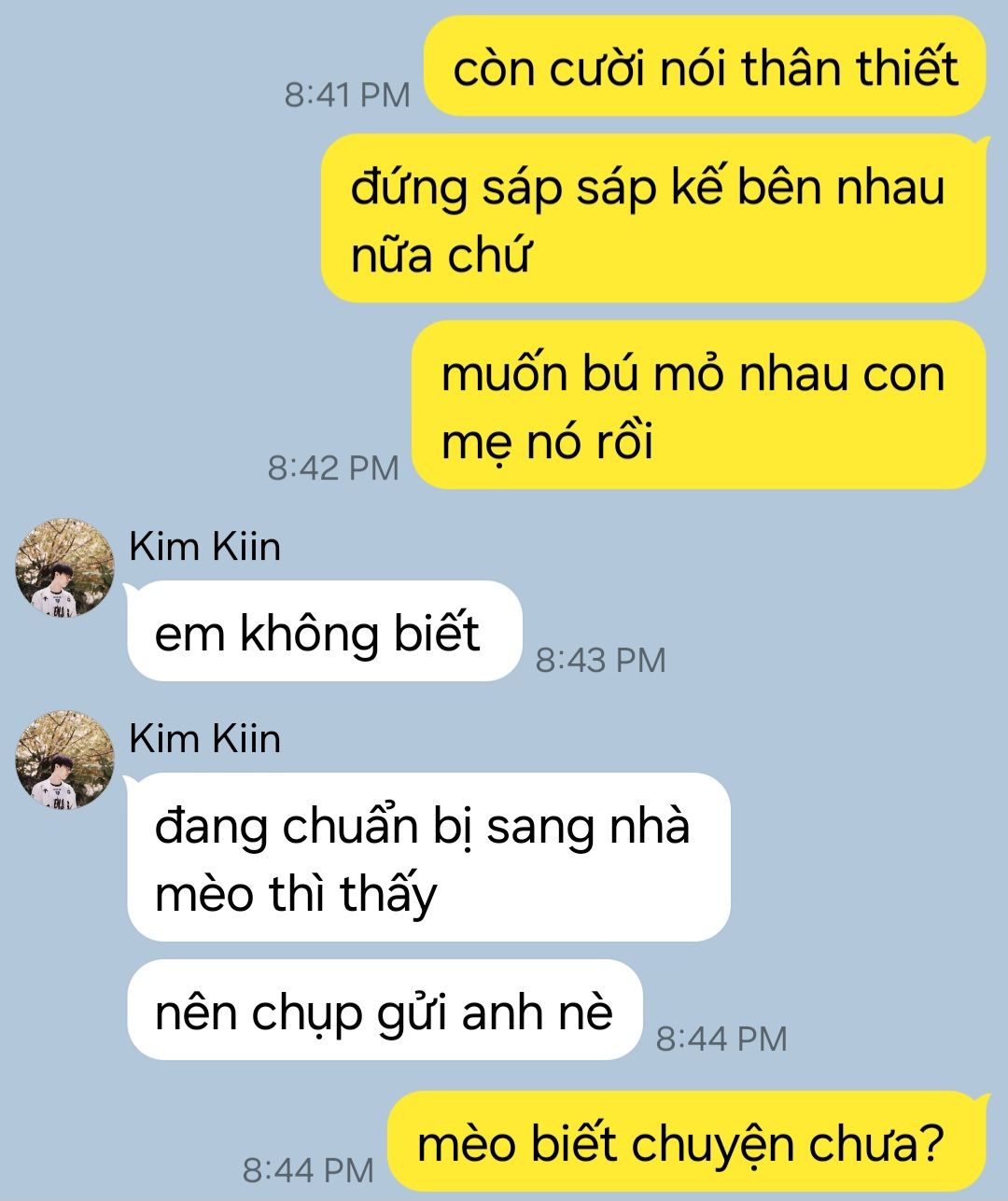Tap the 8:44 PM timestamp beside yellow bubble
Image resolution: width=1008 pixels, height=1201 pixels.
point(308,1169)
